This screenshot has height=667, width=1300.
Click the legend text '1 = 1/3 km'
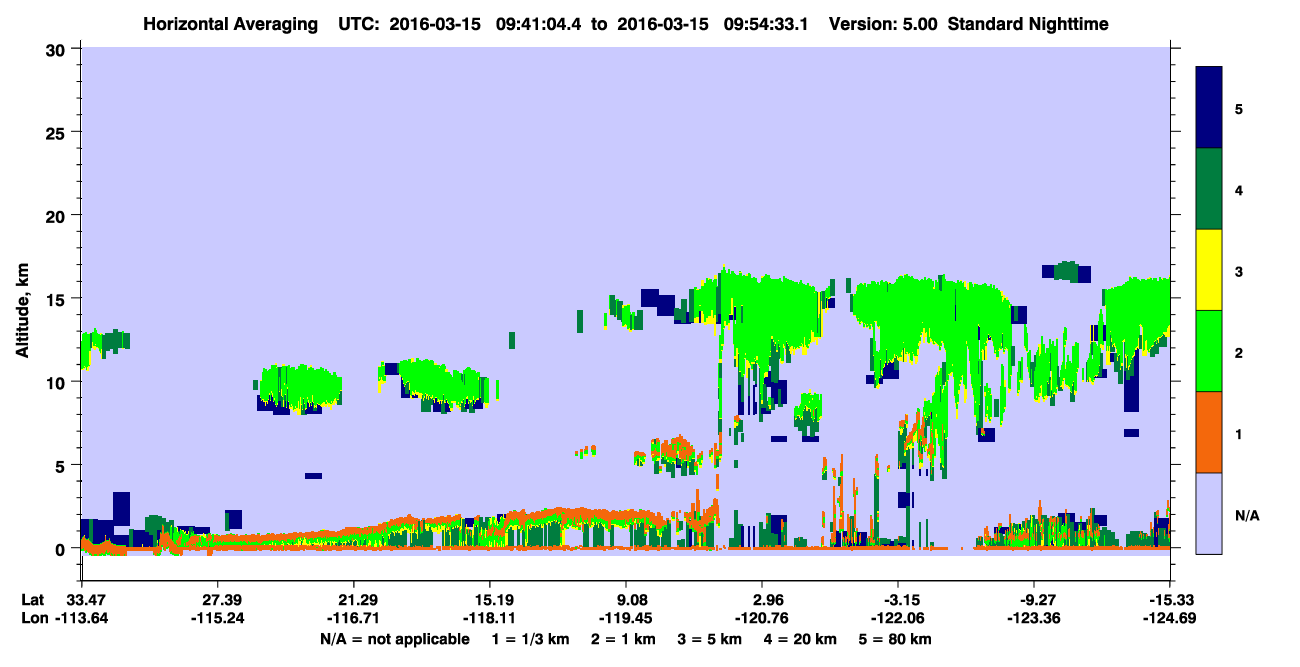click(x=531, y=639)
